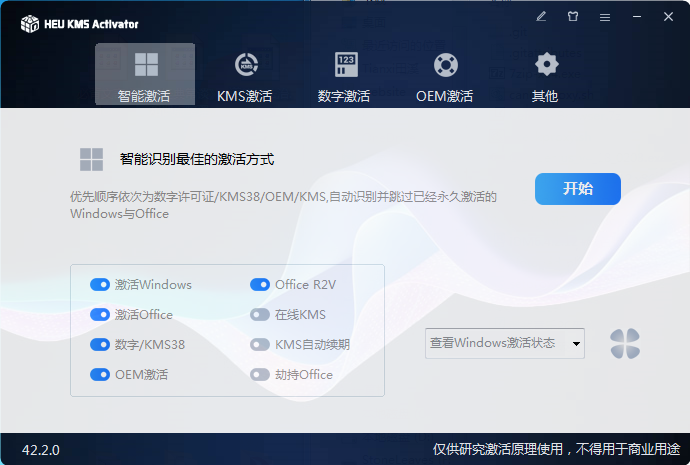Click the 智能识别最佳的激活方式 heading

[x=197, y=159]
